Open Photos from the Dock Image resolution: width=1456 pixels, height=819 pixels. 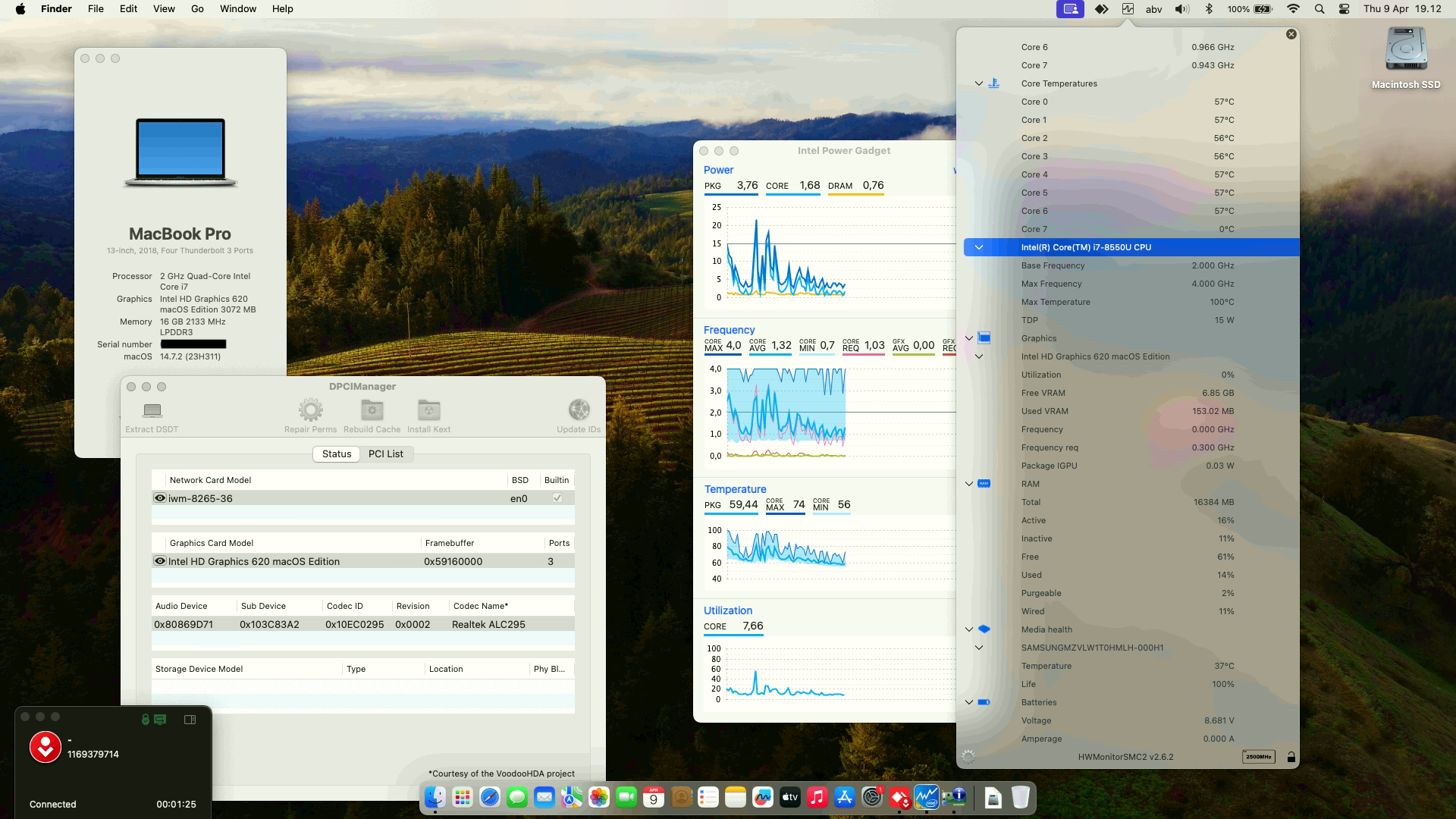click(x=599, y=797)
